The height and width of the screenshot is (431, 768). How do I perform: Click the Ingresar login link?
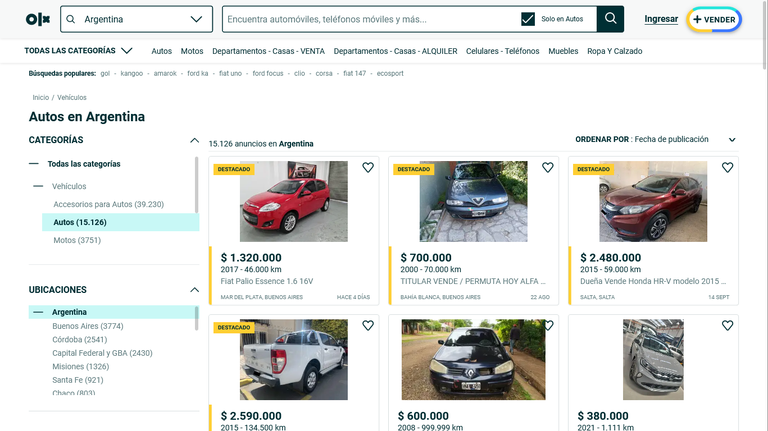(661, 19)
